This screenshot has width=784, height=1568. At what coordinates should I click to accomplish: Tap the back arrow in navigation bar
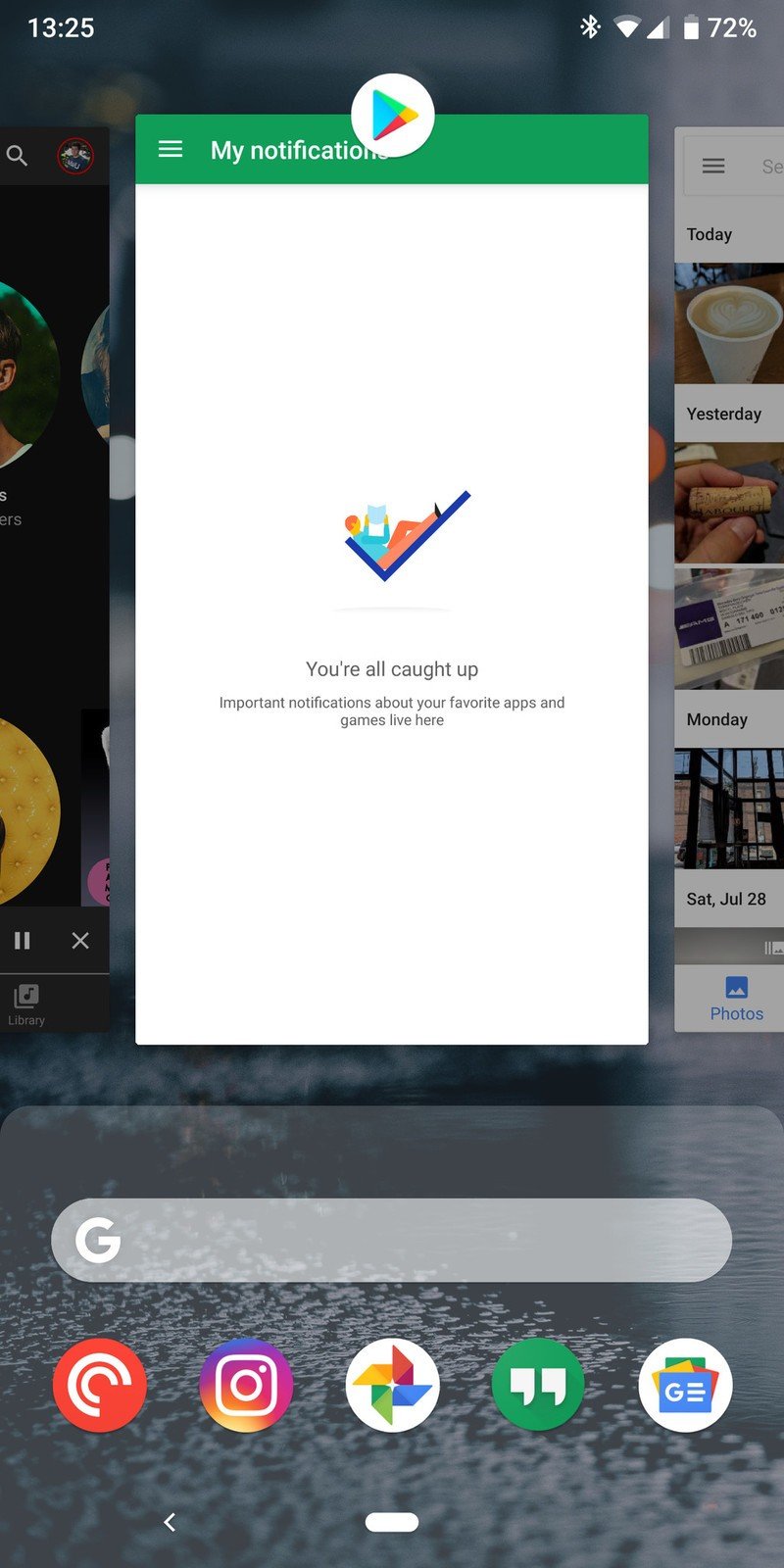(x=170, y=1522)
